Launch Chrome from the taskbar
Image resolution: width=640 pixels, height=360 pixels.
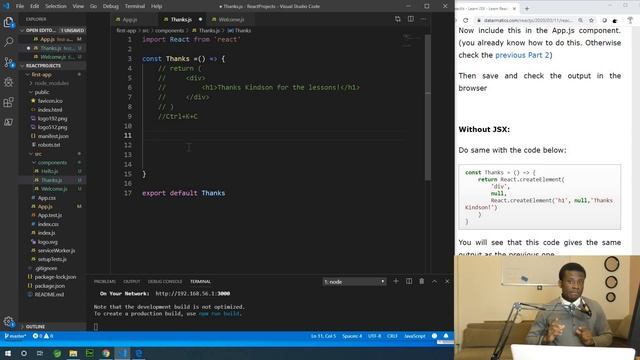106,353
